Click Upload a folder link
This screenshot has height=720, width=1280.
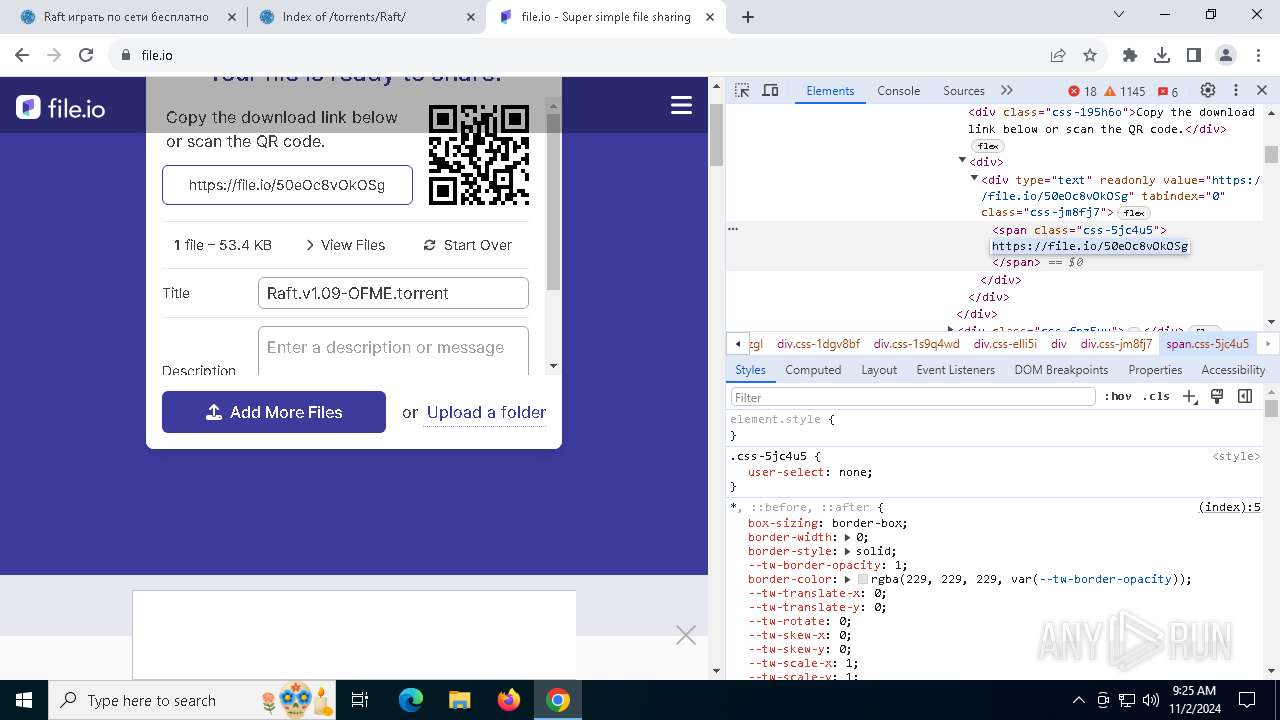click(486, 412)
